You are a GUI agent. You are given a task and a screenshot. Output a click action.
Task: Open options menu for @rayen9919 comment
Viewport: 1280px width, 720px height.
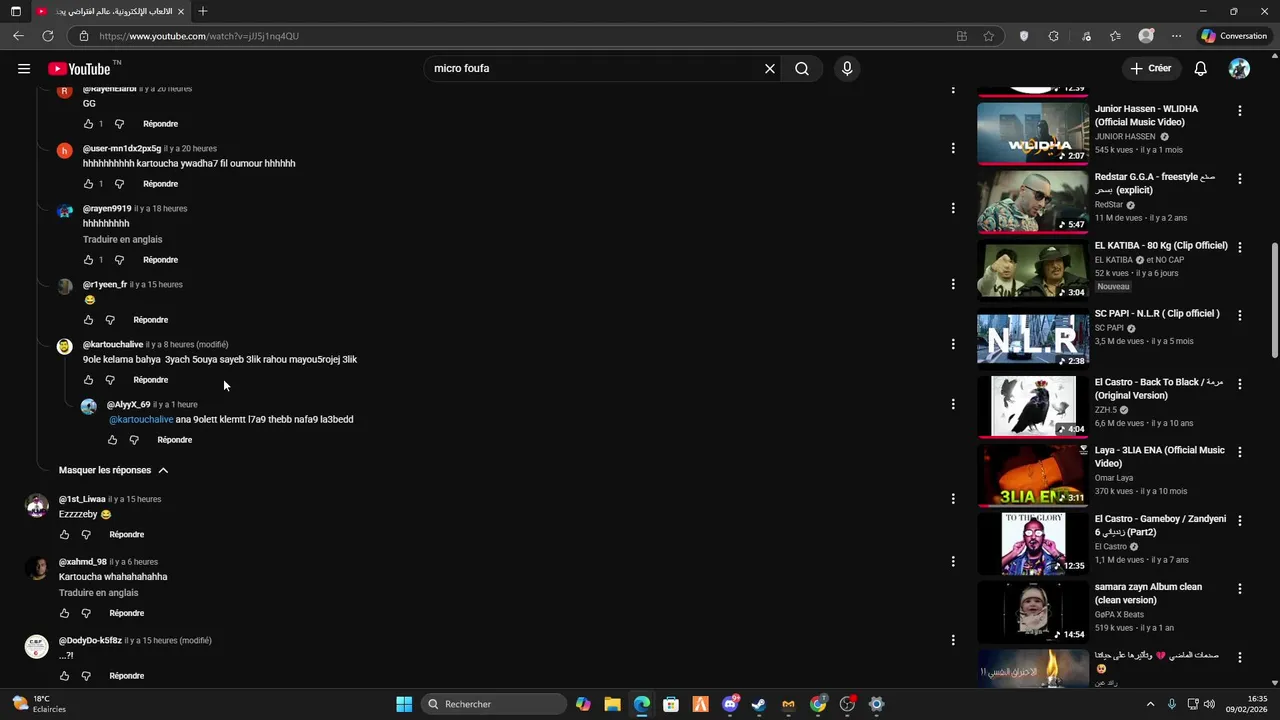(953, 208)
